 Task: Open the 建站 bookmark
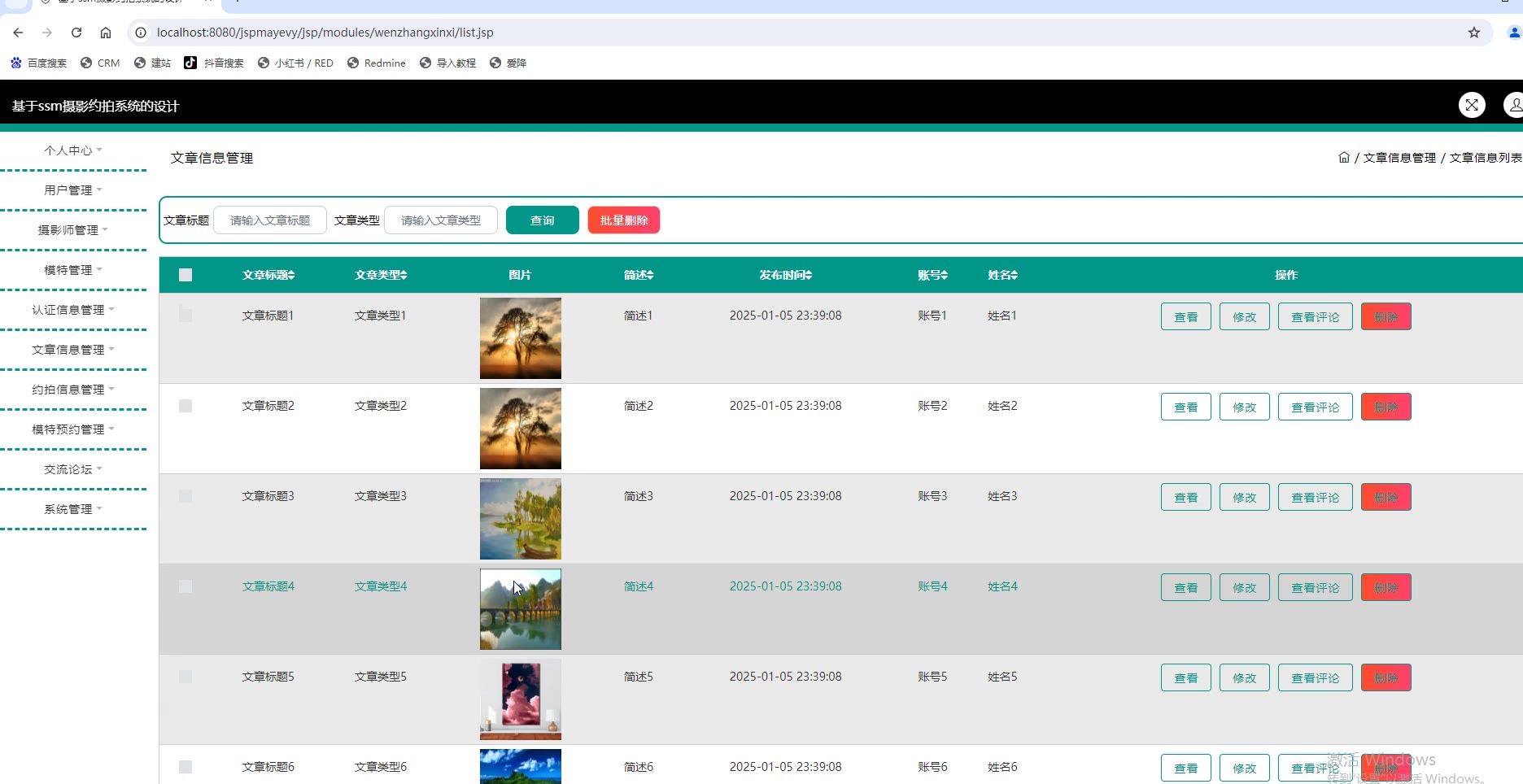point(152,63)
